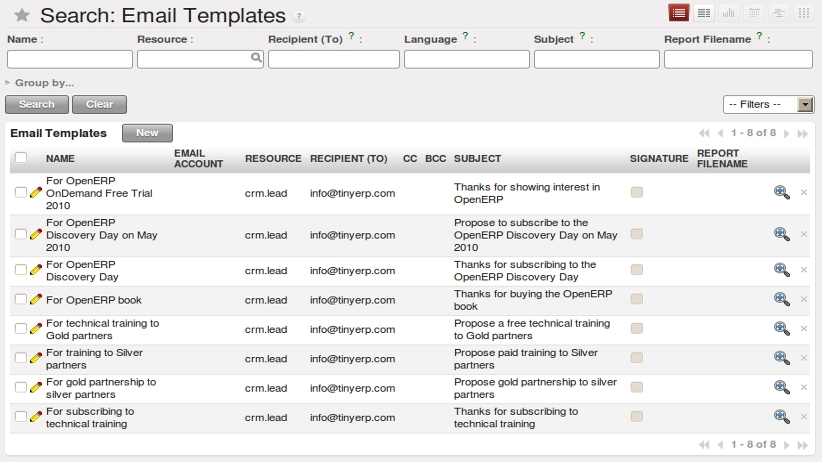822x462 pixels.
Task: Open calendar view icon
Action: coord(754,13)
